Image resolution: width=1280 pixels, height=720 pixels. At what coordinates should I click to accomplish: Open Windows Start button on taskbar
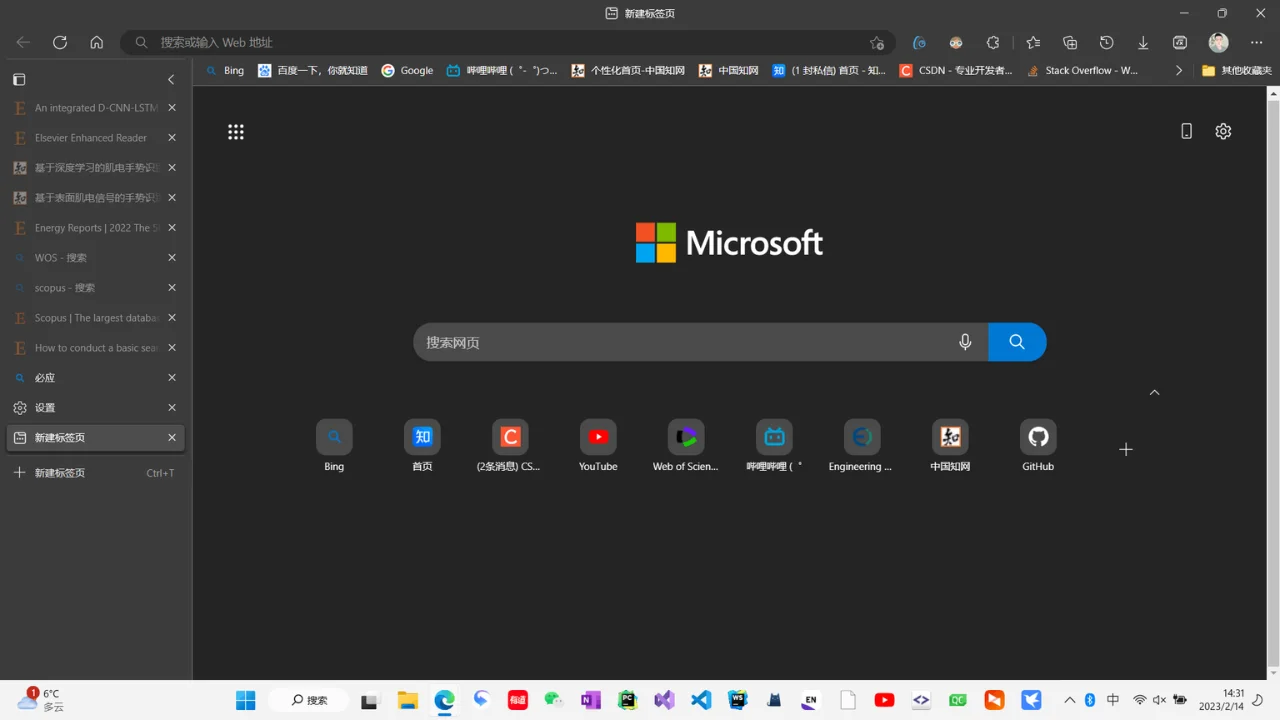click(x=245, y=700)
